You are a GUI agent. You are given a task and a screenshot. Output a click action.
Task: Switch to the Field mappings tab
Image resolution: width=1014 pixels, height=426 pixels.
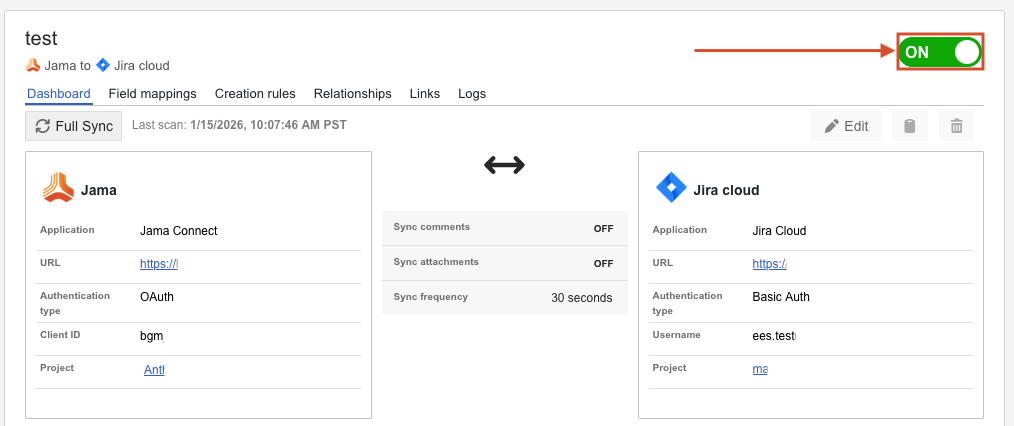[153, 94]
